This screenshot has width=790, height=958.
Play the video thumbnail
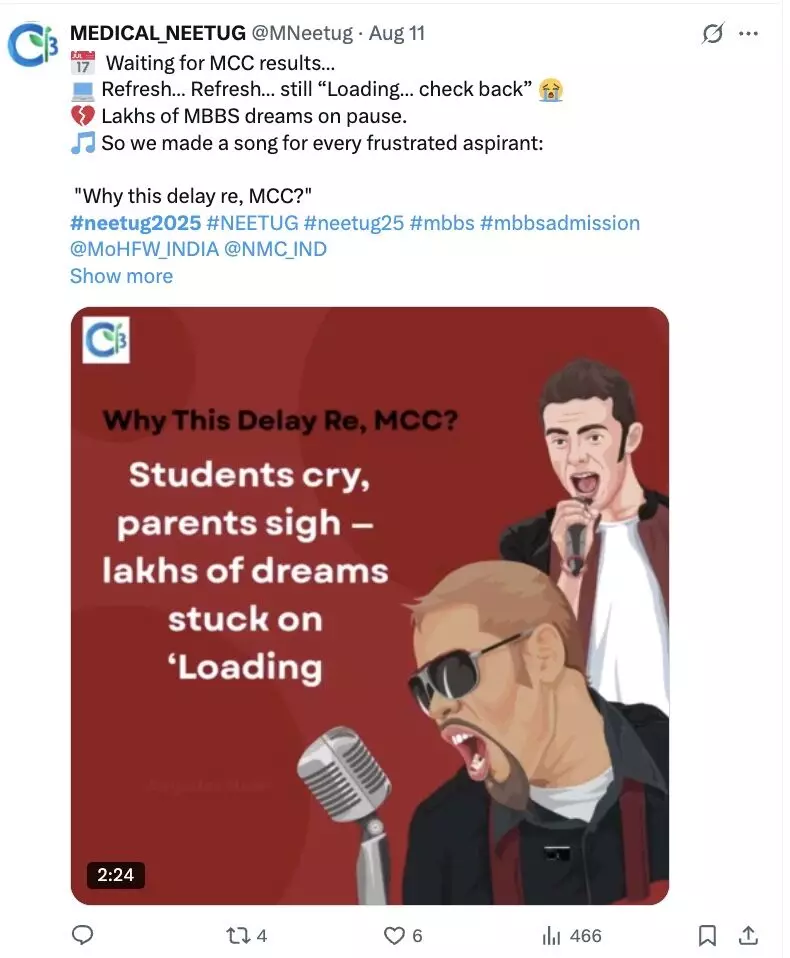point(370,605)
